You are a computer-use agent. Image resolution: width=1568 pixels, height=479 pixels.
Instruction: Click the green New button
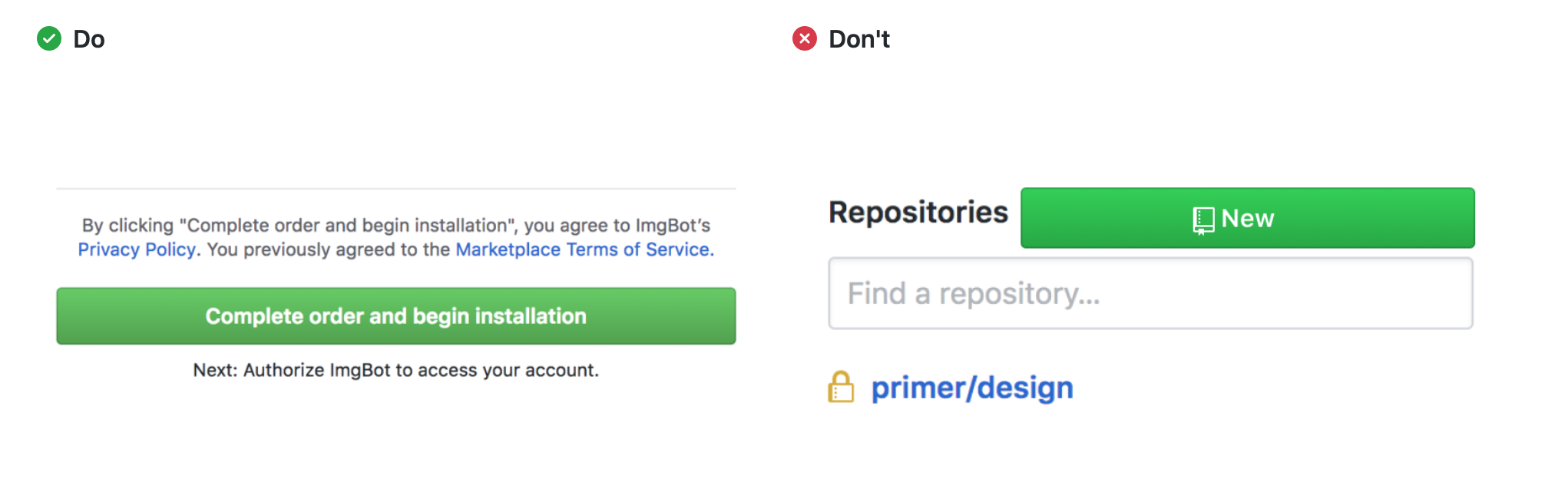click(1246, 218)
